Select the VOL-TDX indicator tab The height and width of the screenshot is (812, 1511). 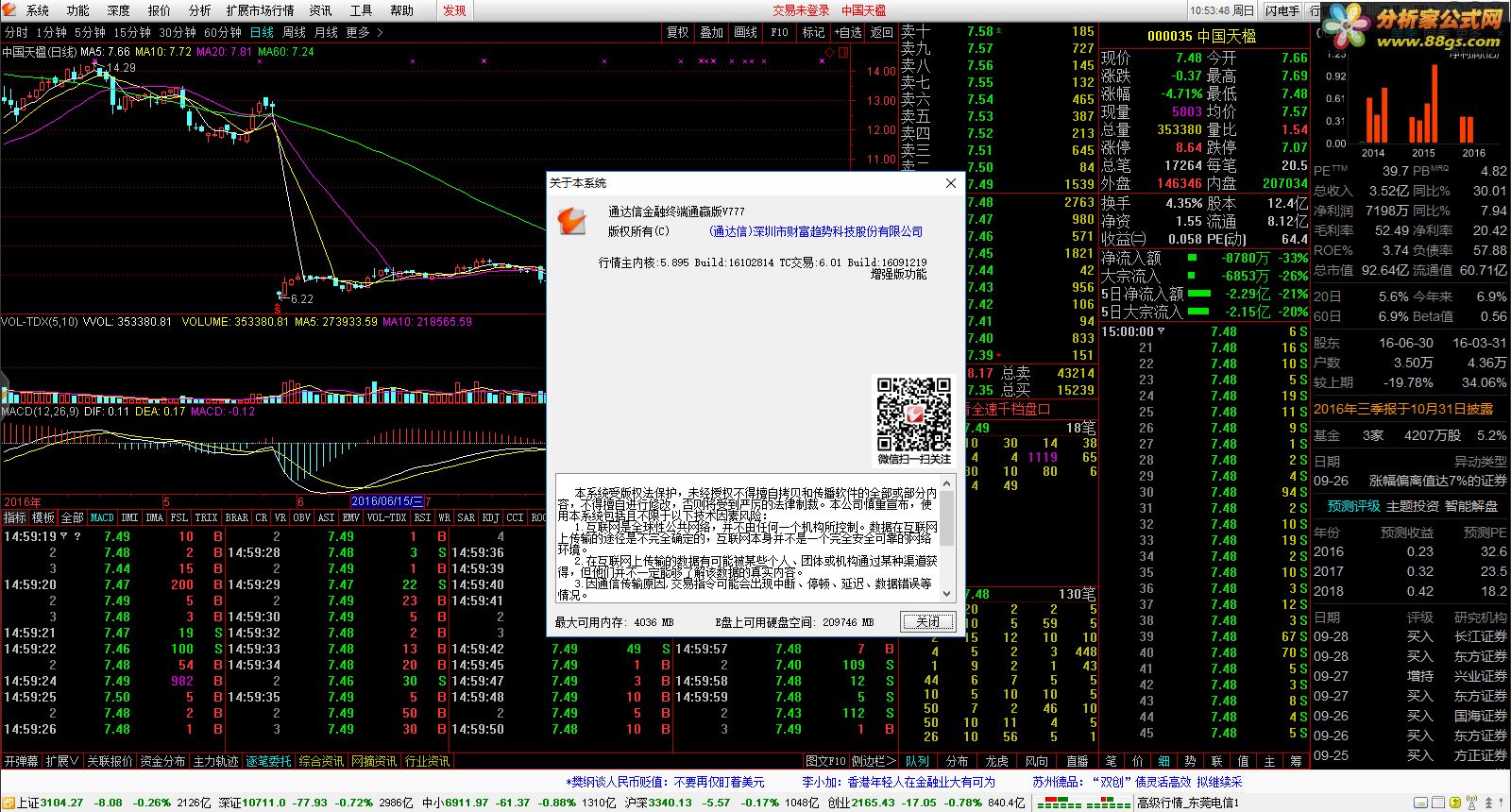click(x=386, y=517)
